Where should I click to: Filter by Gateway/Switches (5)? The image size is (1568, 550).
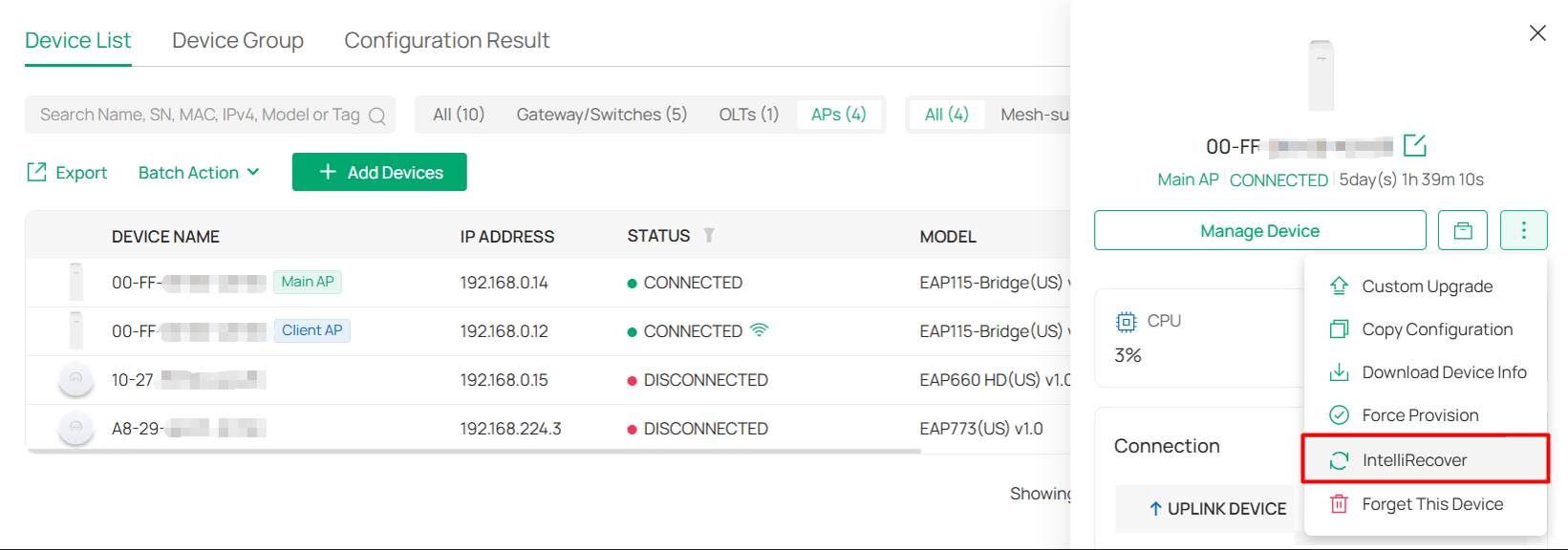coord(602,115)
